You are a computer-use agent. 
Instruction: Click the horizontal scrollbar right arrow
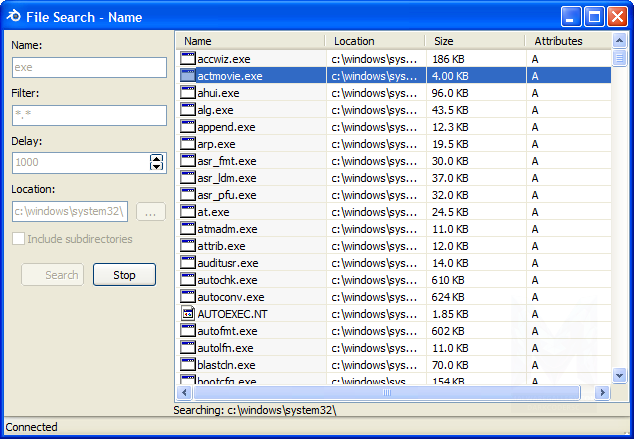click(x=603, y=393)
